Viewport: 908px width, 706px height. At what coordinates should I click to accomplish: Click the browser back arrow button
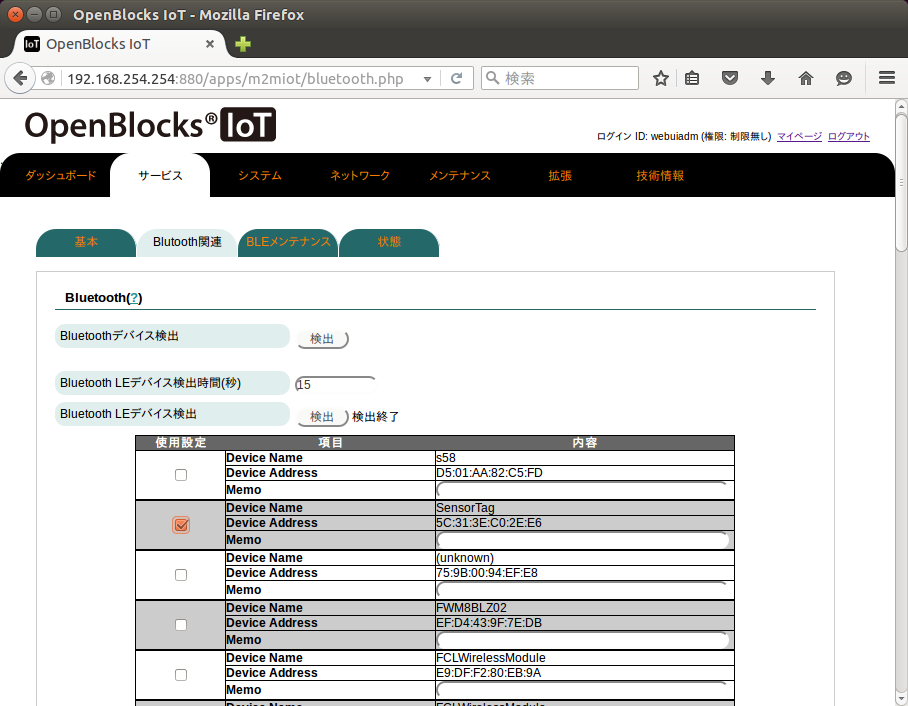[20, 78]
